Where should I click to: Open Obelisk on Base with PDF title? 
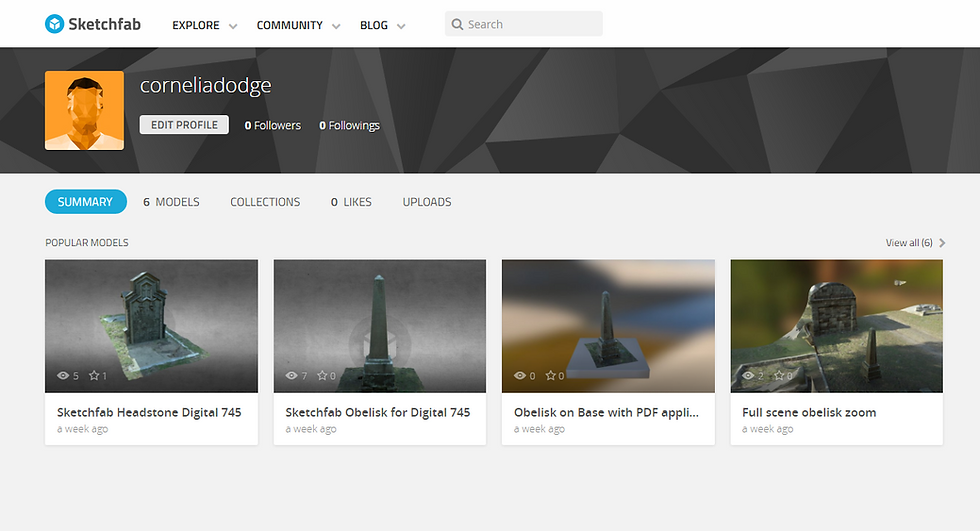point(606,412)
